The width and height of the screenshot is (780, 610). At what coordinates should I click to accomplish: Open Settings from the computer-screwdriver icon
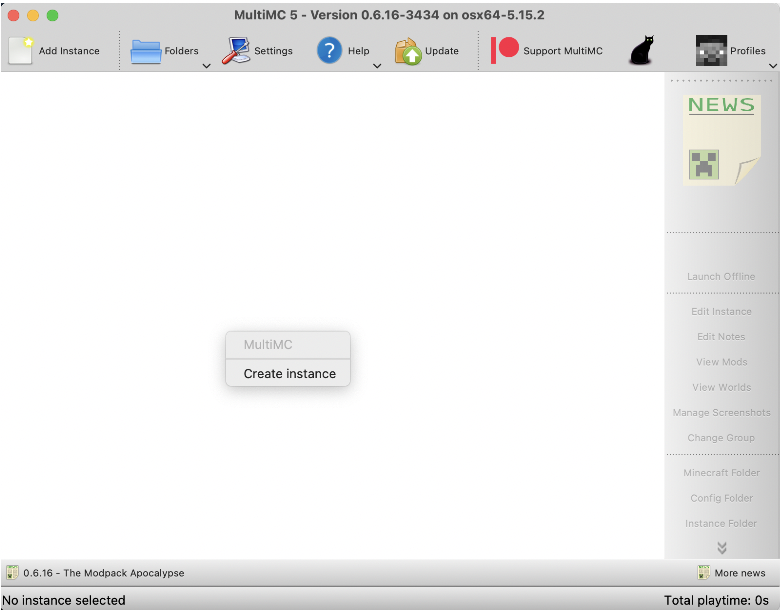236,51
